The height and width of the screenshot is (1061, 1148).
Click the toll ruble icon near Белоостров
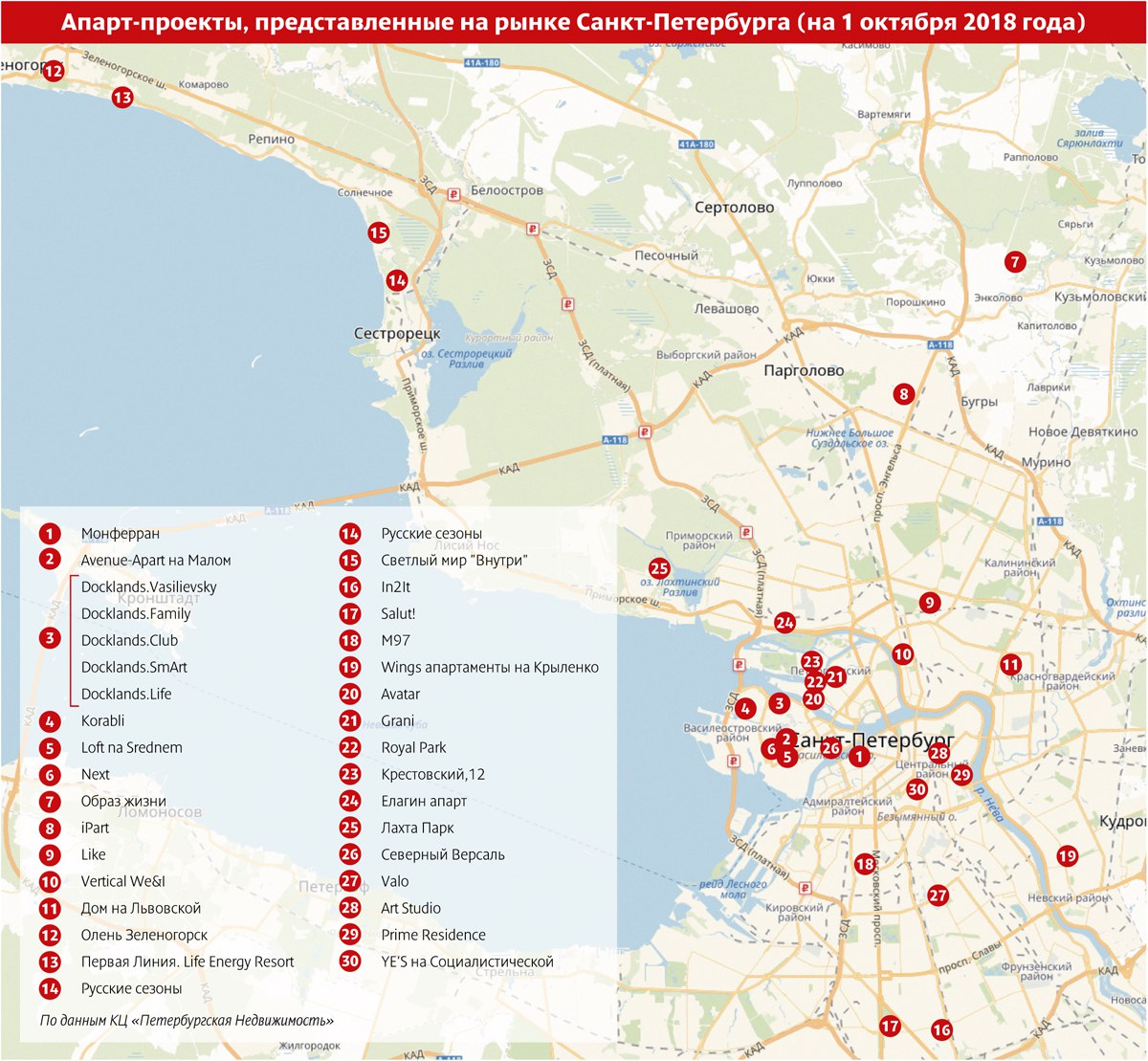pos(453,194)
